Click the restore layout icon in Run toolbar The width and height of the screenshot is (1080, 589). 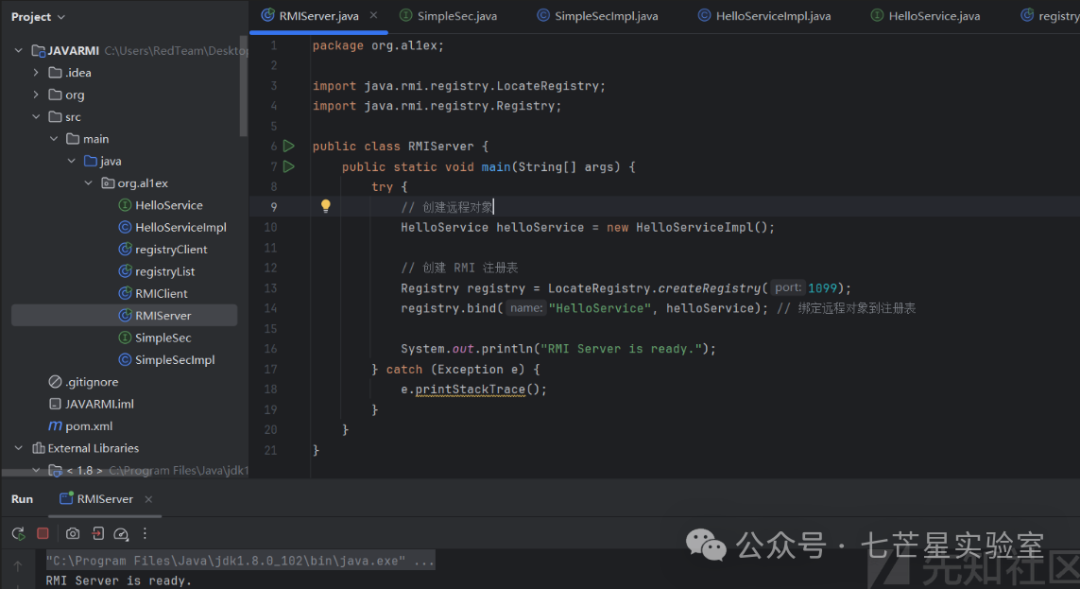[x=97, y=533]
